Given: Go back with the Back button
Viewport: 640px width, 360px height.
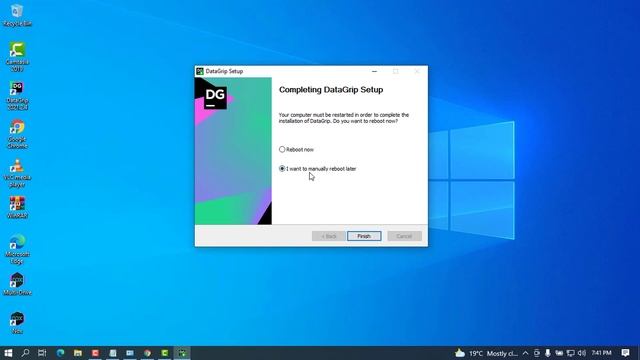Looking at the screenshot, I should (329, 236).
